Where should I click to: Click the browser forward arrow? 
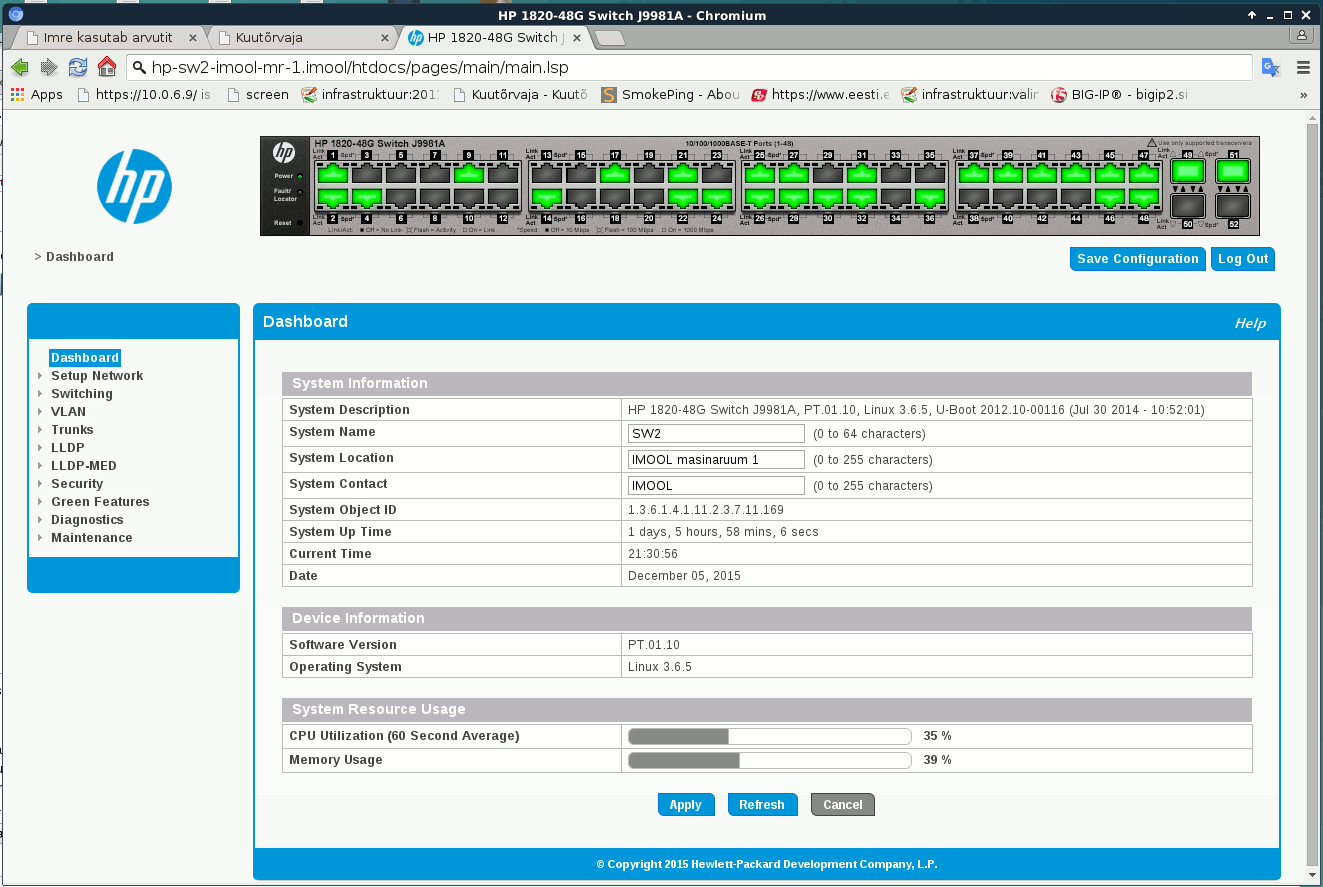49,67
